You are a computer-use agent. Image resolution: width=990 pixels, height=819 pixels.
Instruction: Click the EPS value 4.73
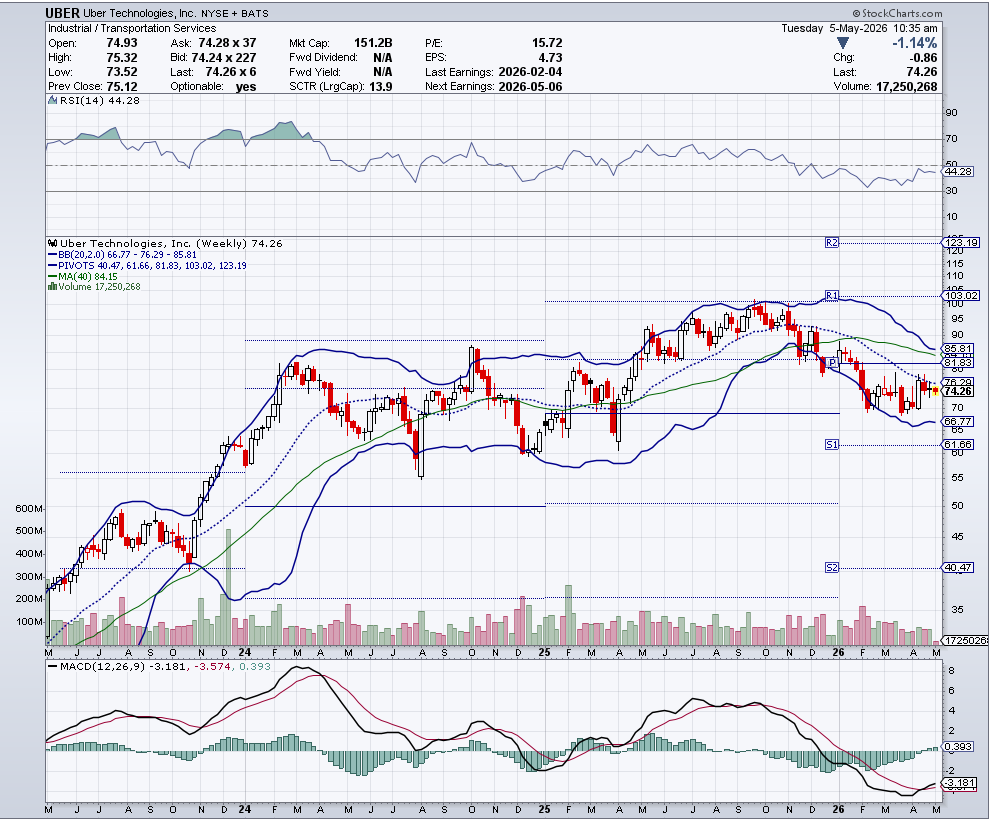click(x=551, y=57)
